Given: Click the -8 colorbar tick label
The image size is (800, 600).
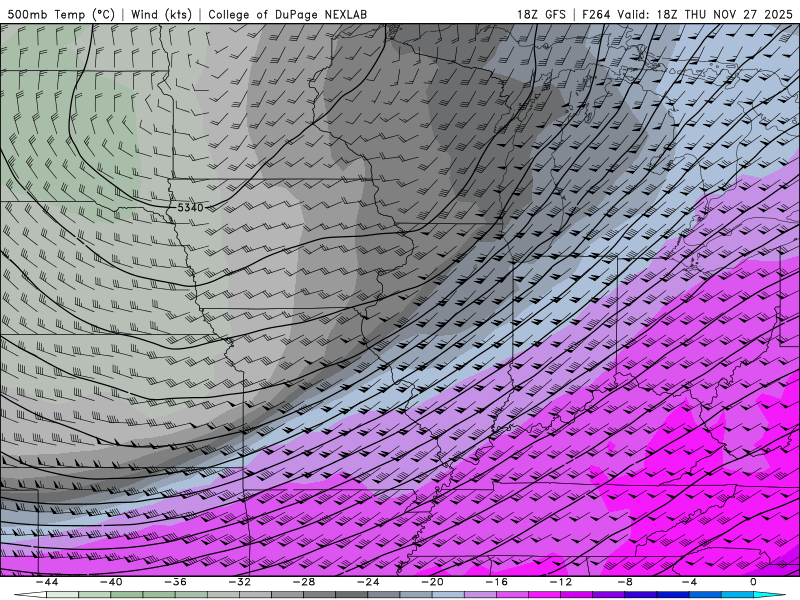Looking at the screenshot, I should tap(625, 582).
